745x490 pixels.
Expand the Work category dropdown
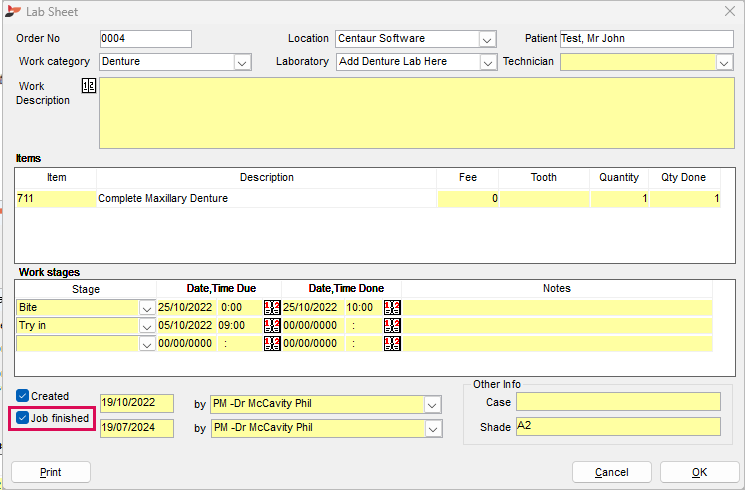tap(242, 62)
